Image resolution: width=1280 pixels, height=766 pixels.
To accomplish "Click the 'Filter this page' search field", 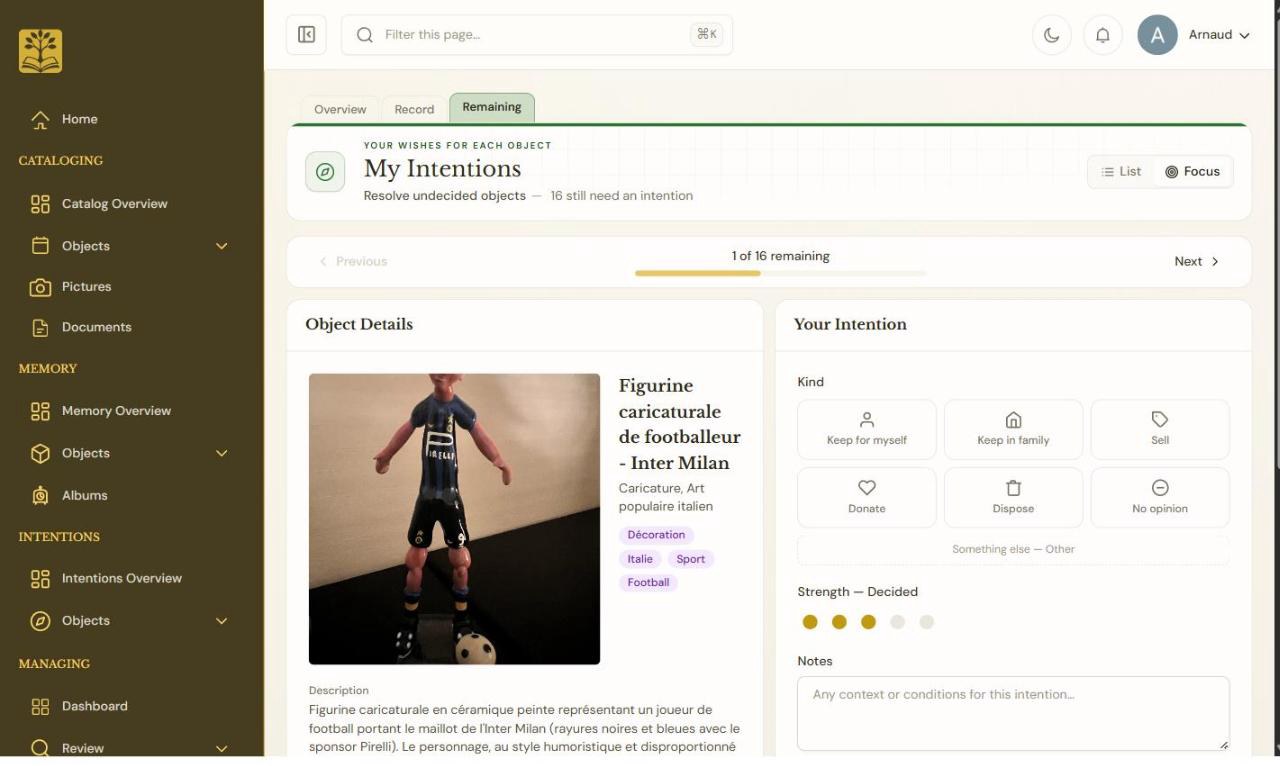I will pos(537,35).
